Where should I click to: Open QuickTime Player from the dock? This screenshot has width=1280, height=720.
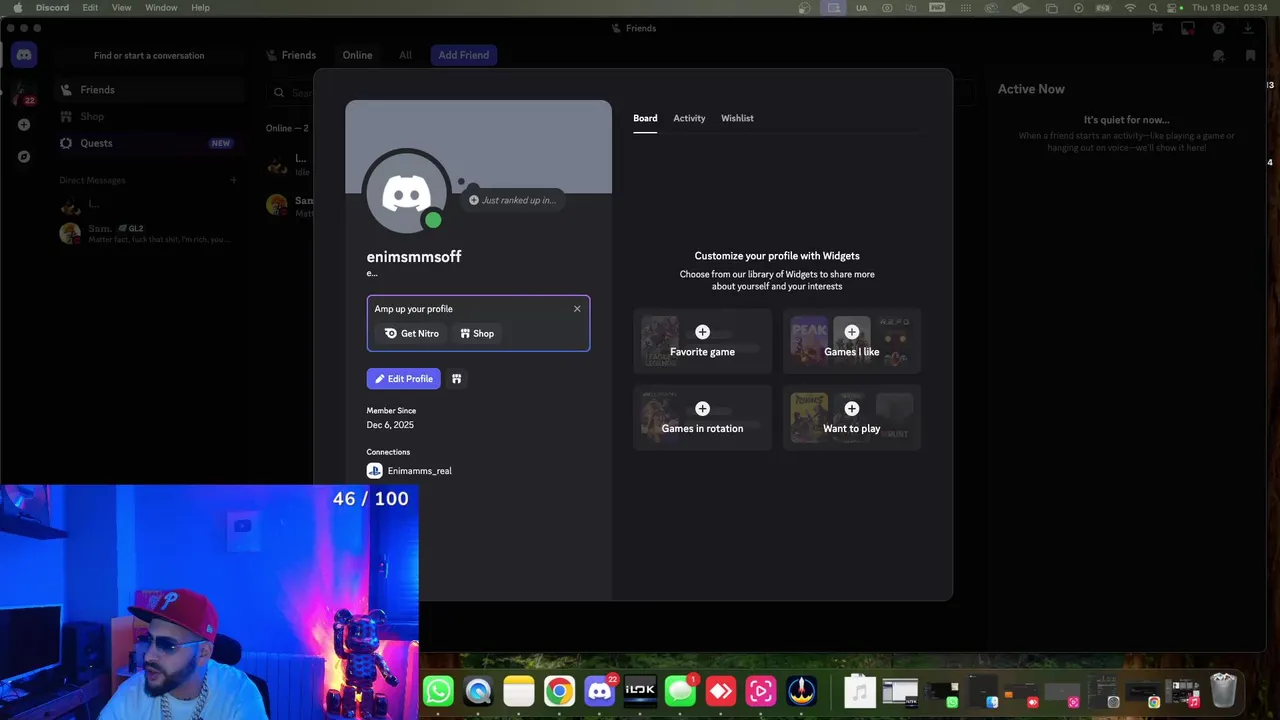[x=478, y=691]
